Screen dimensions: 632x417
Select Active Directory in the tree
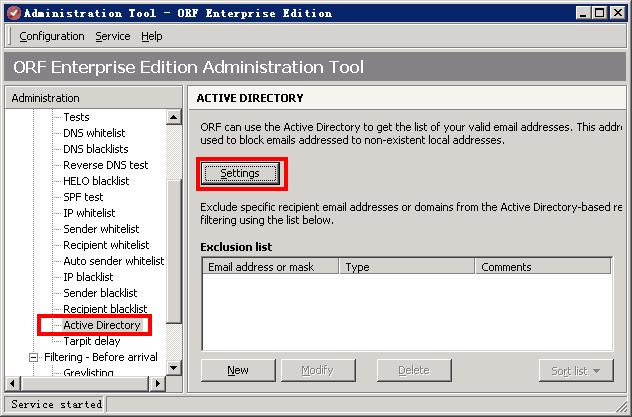click(101, 325)
